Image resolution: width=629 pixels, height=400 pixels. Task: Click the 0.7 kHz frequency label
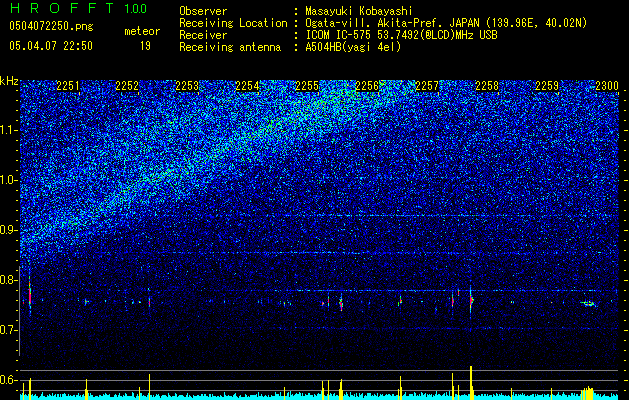(x=9, y=330)
